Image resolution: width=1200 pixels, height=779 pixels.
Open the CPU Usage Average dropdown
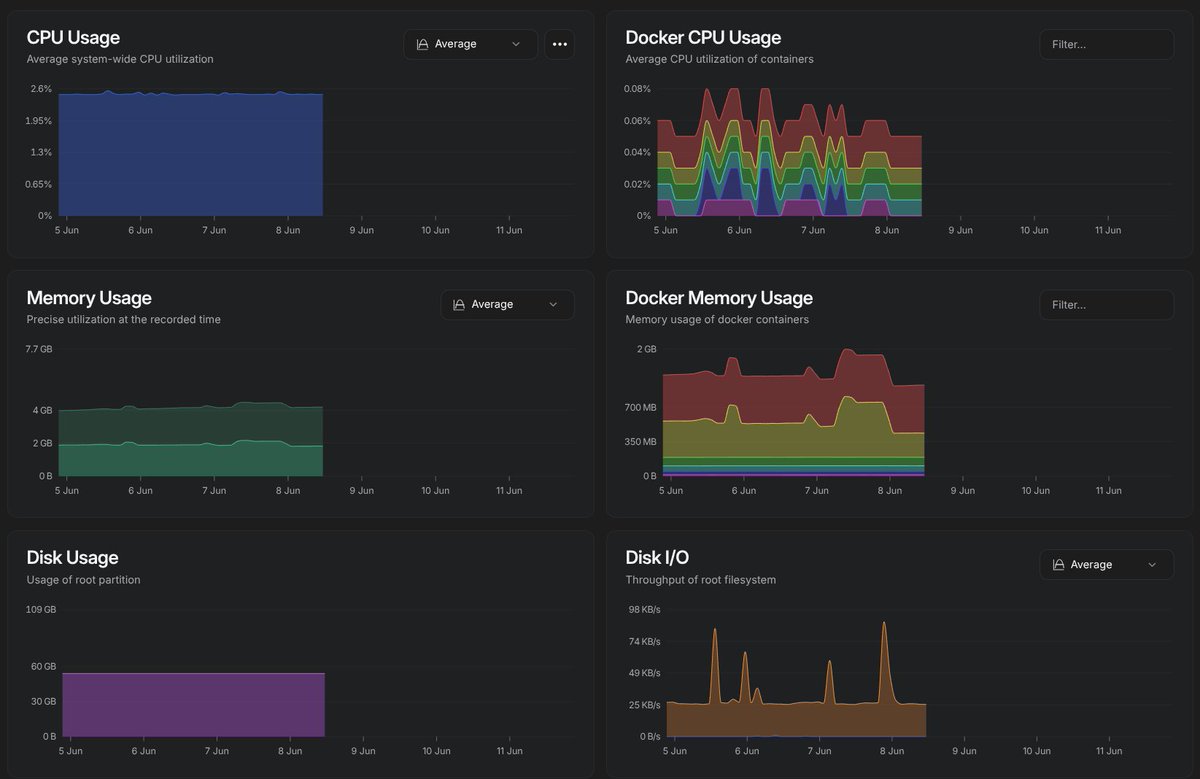[x=470, y=44]
